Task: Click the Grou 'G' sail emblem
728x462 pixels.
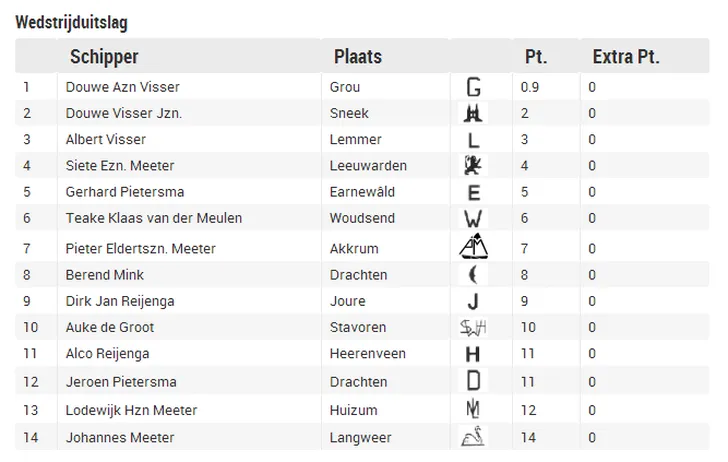Action: click(x=473, y=87)
